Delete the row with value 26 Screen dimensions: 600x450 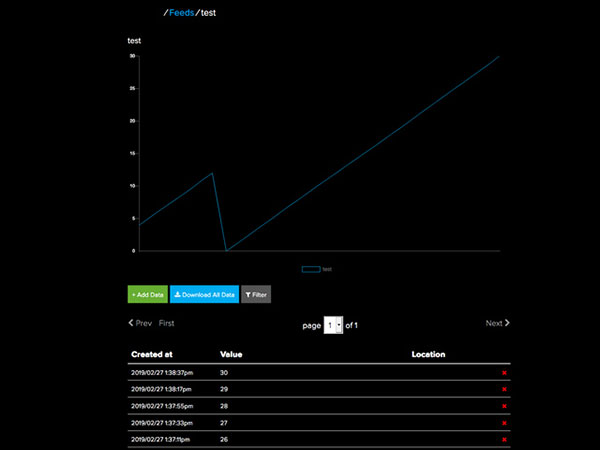click(504, 440)
